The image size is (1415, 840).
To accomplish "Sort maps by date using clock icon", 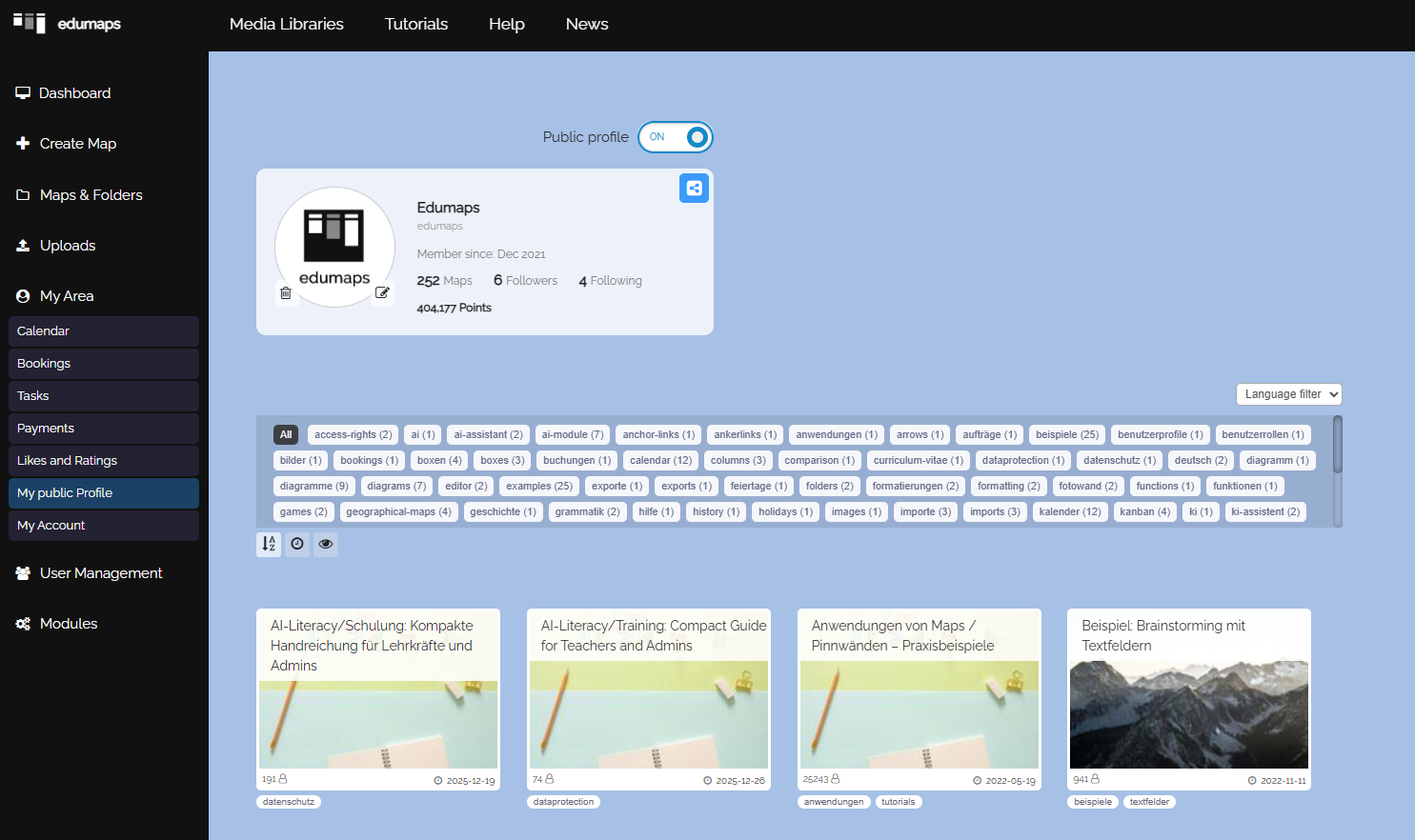I will click(297, 544).
